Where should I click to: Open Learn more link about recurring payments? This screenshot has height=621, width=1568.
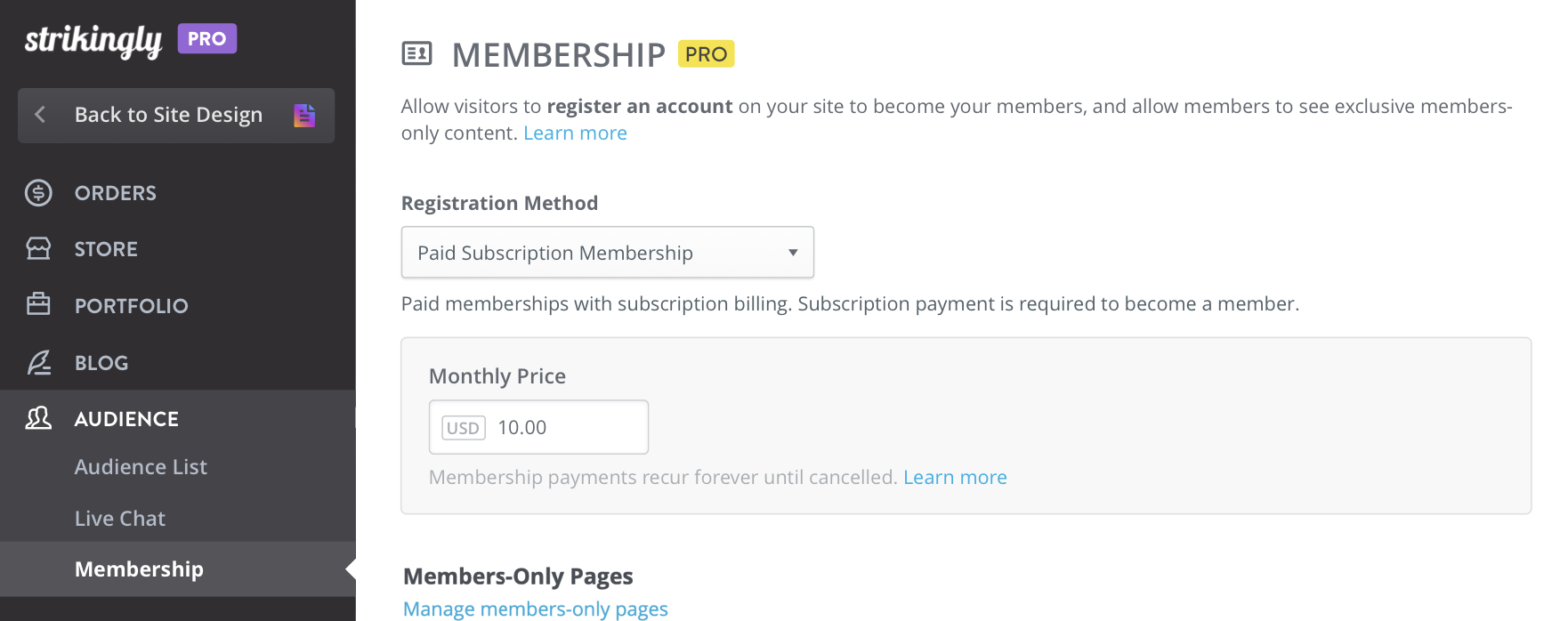(955, 478)
